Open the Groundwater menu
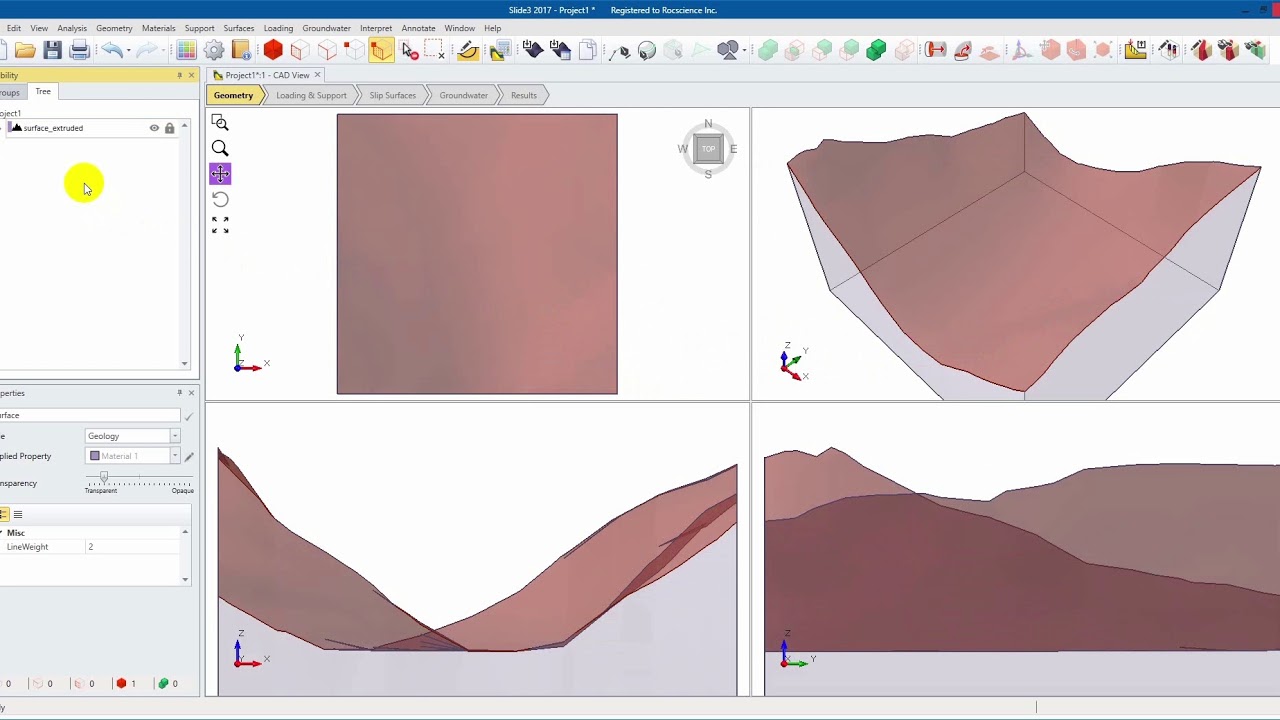Screen dimensions: 1280x720 (x=326, y=28)
